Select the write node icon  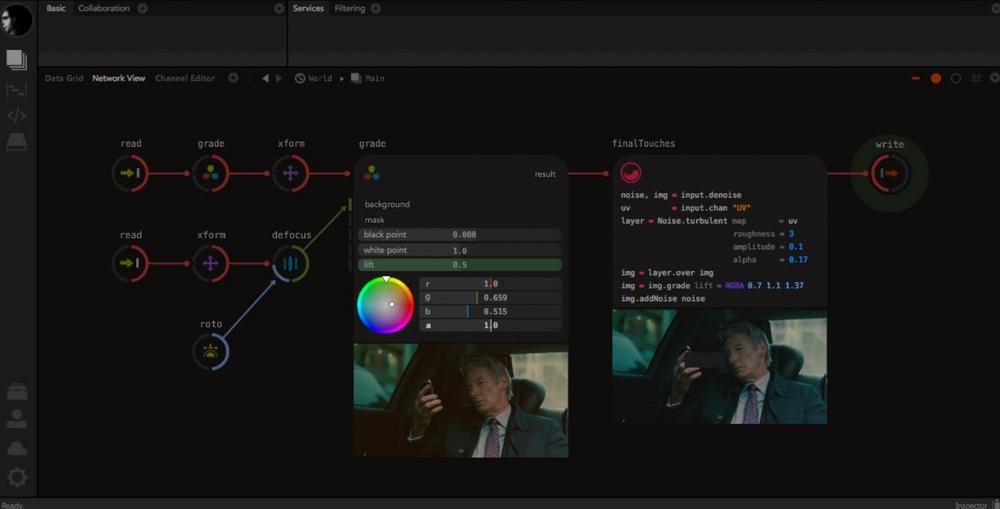click(x=890, y=173)
